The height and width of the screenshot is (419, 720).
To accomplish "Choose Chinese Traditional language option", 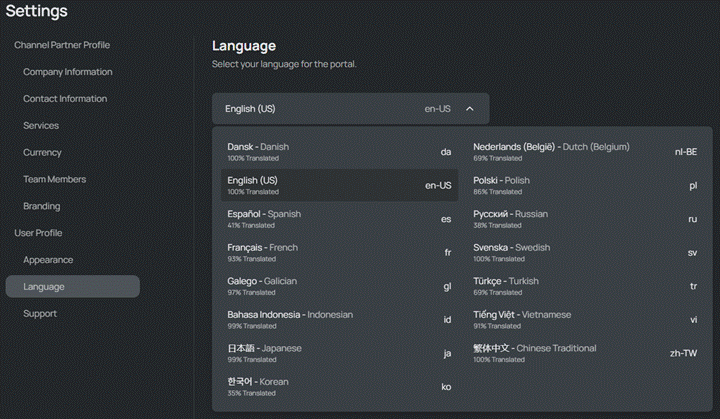I will pyautogui.click(x=585, y=353).
